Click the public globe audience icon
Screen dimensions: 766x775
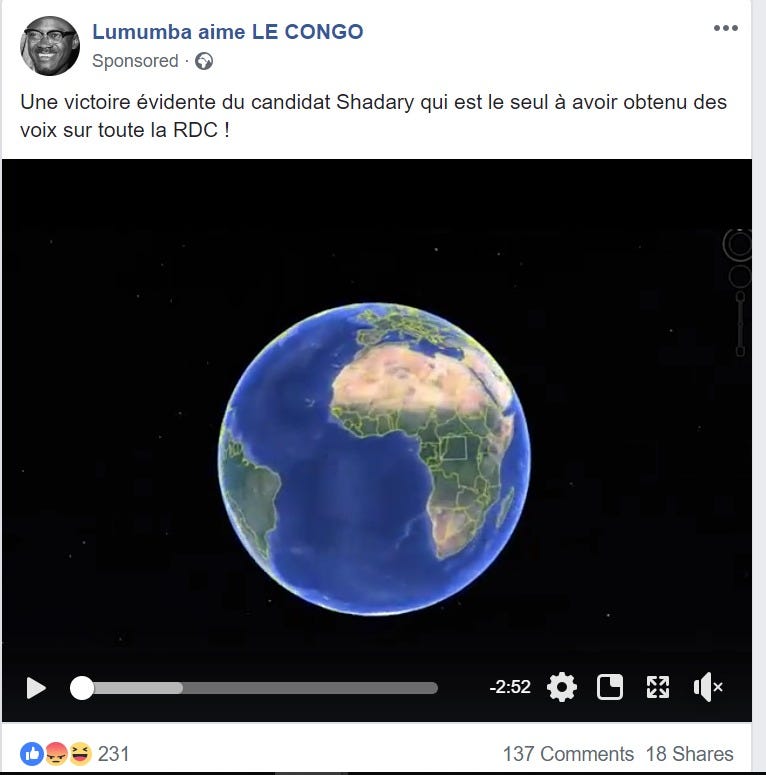204,61
